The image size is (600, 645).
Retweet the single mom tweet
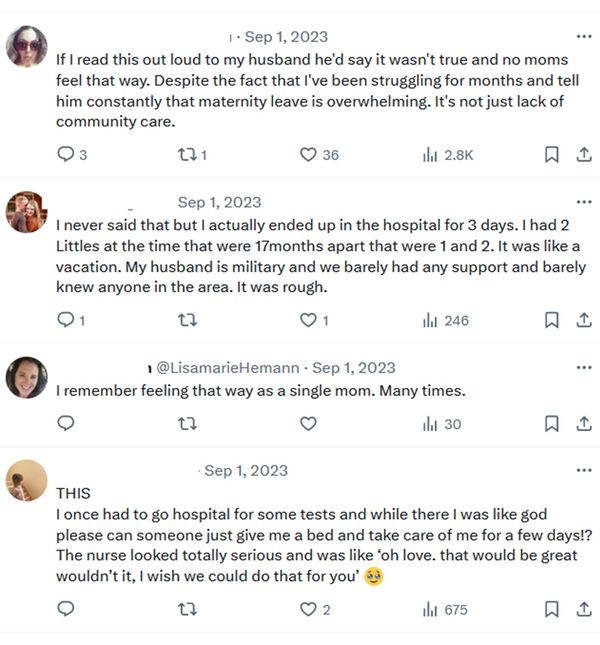point(186,424)
